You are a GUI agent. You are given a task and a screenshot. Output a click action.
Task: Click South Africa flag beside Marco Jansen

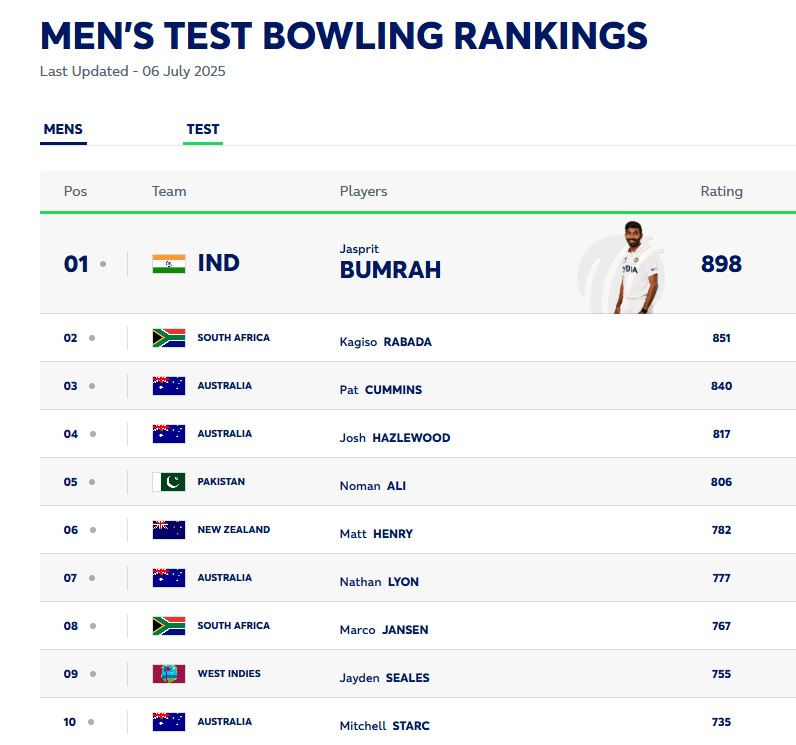point(169,626)
